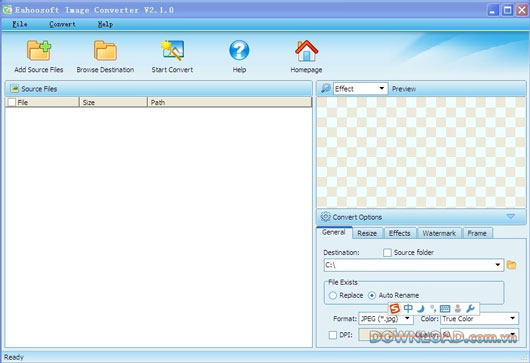The width and height of the screenshot is (530, 363).
Task: Switch to the Resize tab
Action: (x=367, y=233)
